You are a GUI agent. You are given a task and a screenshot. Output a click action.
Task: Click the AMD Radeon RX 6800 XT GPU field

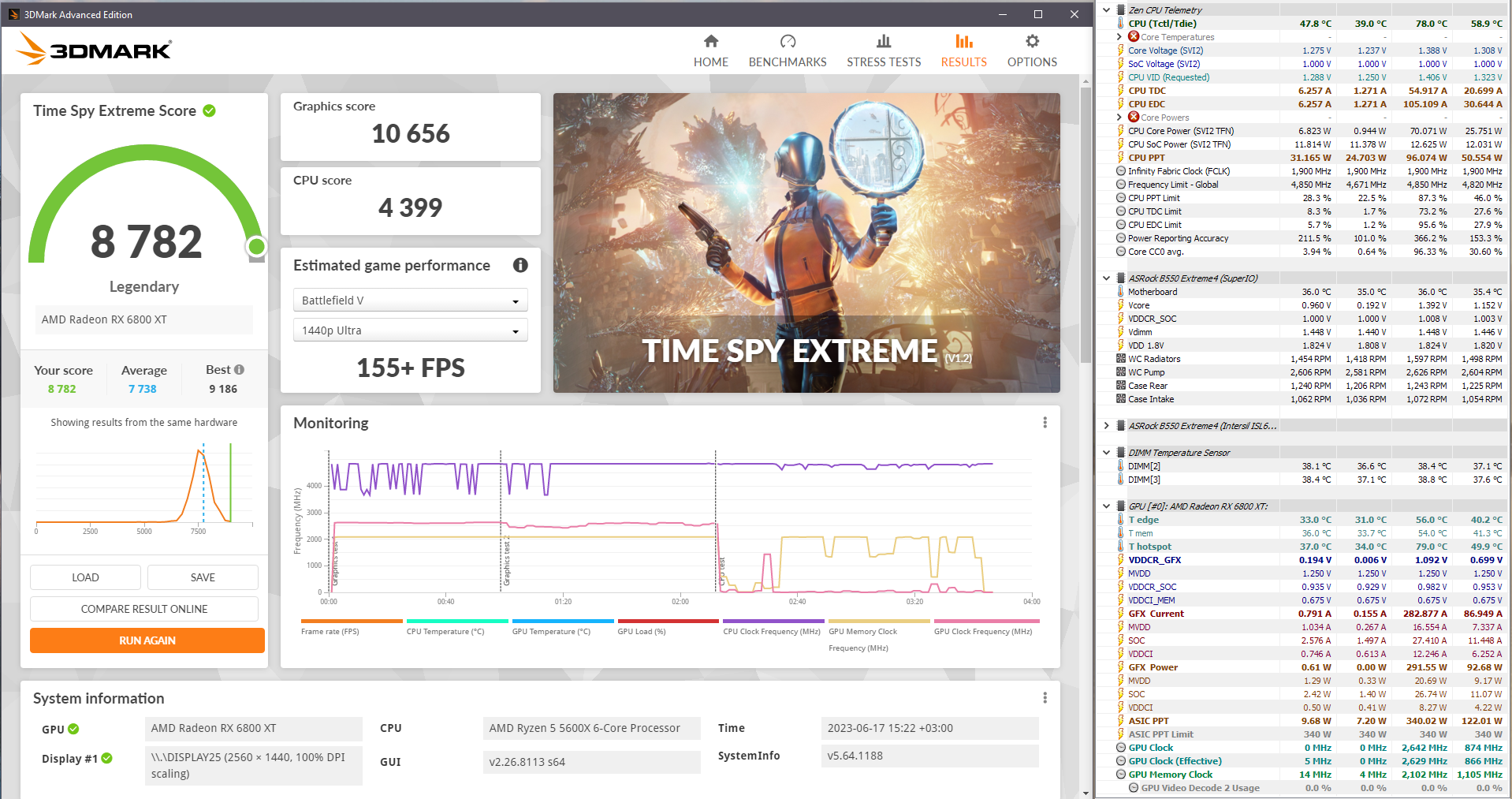pyautogui.click(x=254, y=728)
